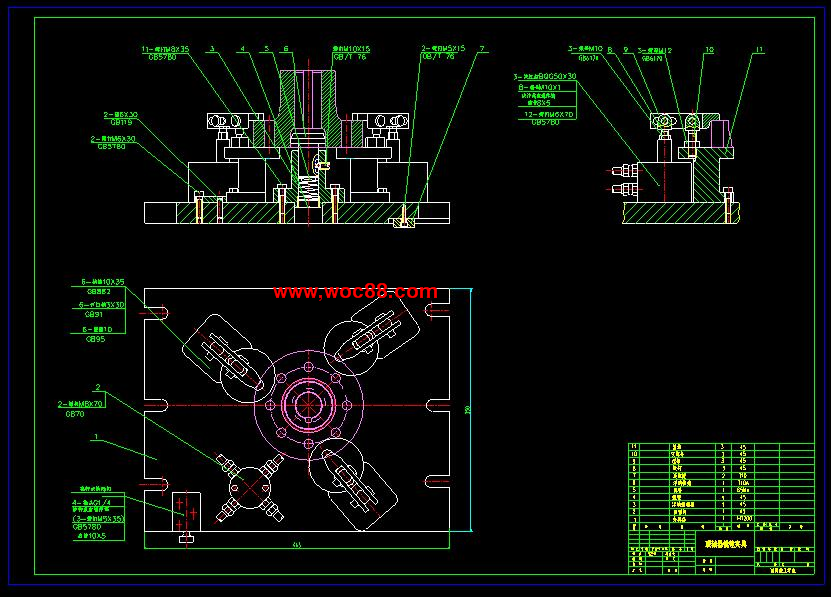
Task: Select the 'GB70' standard label
Action: (75, 414)
